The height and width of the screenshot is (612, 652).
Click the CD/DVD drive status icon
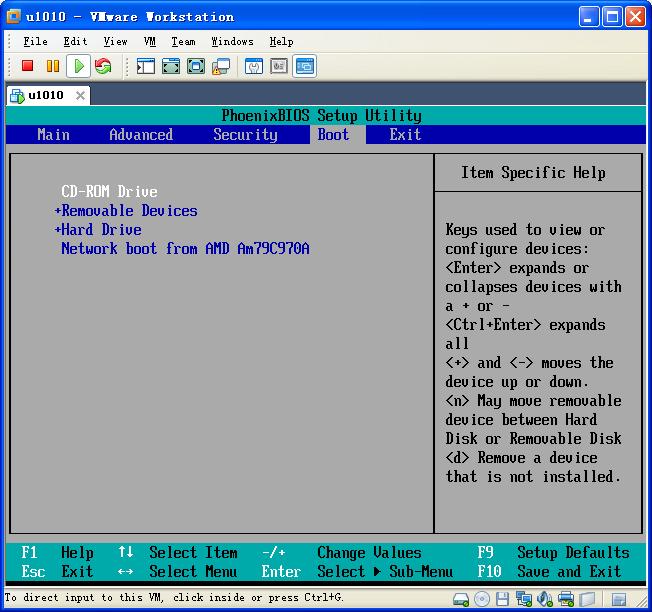pyautogui.click(x=482, y=599)
